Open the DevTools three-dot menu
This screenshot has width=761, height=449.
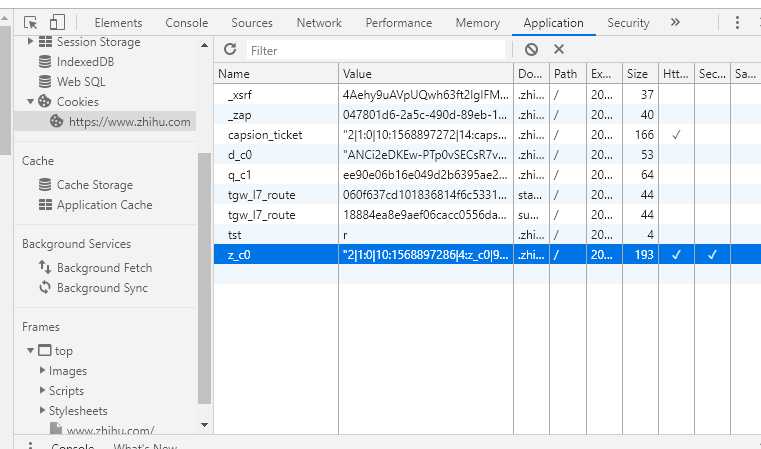tap(737, 22)
